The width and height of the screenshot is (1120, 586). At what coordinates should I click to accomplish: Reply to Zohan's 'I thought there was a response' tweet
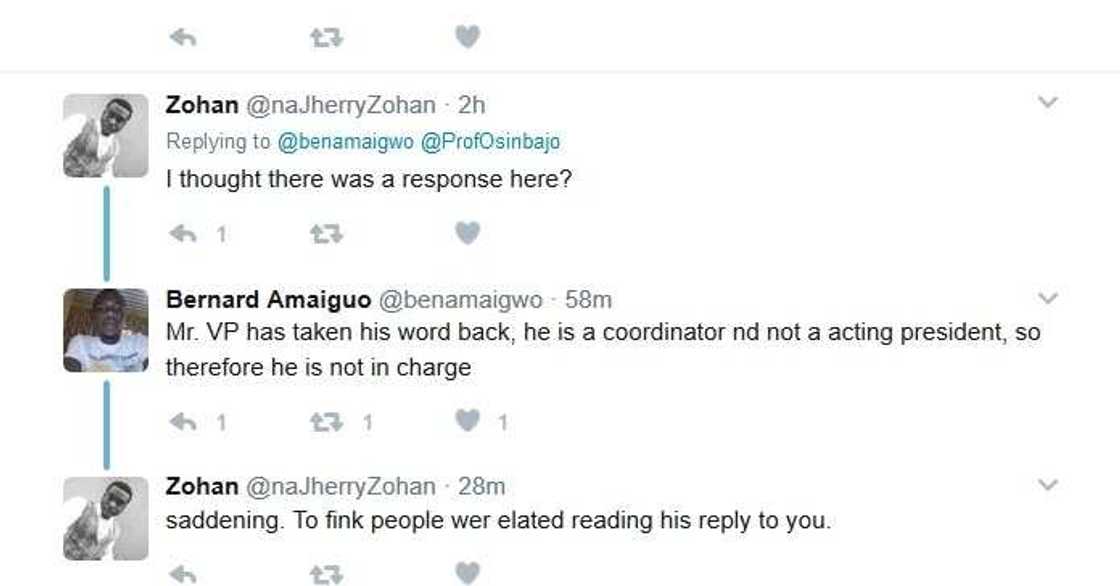pyautogui.click(x=183, y=234)
